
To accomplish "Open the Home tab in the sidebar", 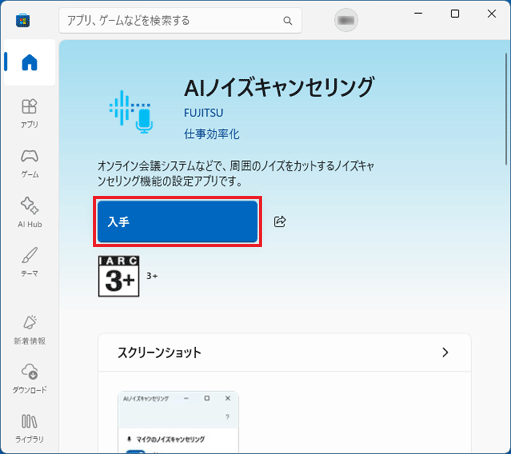I will (x=29, y=62).
